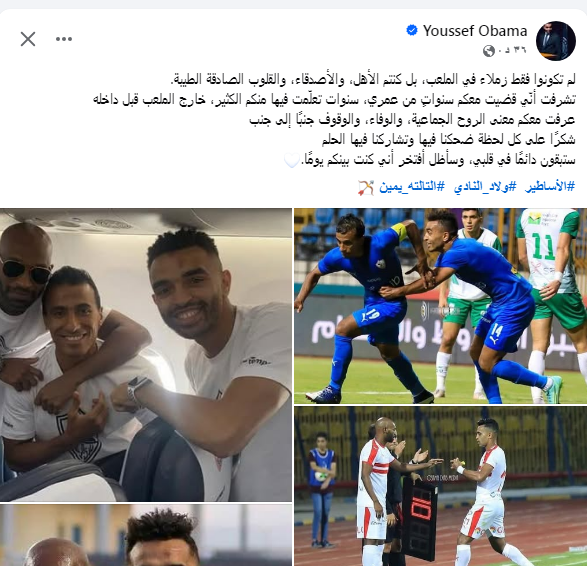Click the Youssef Obama profile picture

[556, 41]
